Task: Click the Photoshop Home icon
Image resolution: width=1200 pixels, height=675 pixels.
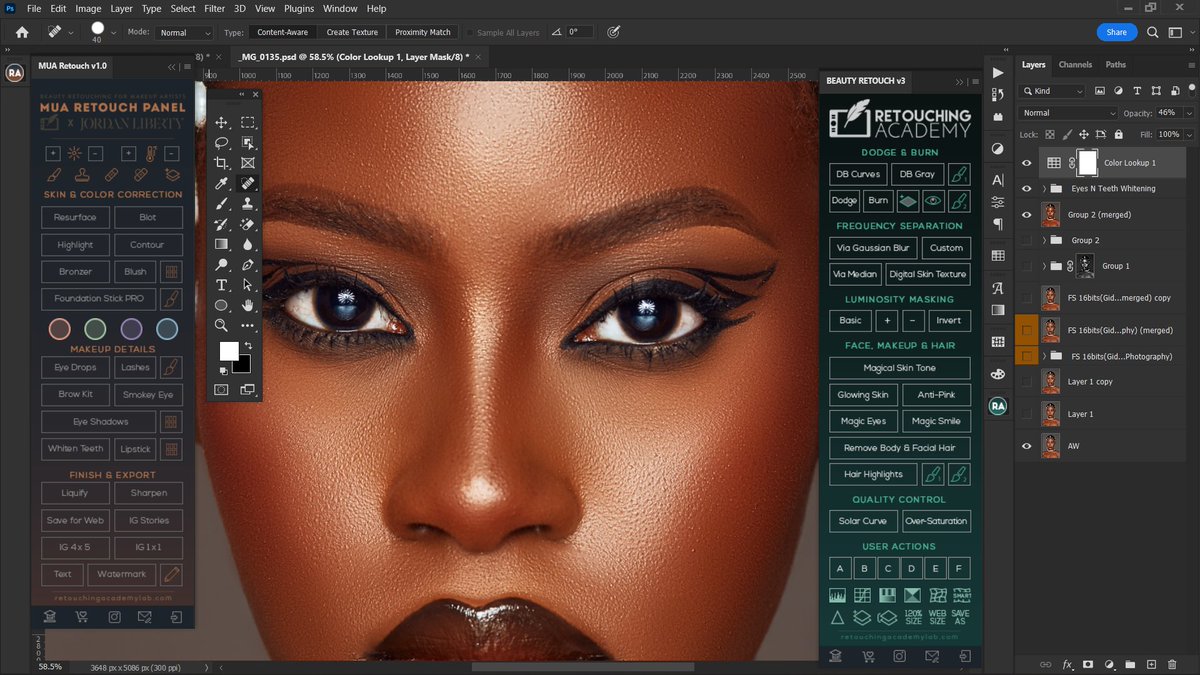Action: [22, 32]
